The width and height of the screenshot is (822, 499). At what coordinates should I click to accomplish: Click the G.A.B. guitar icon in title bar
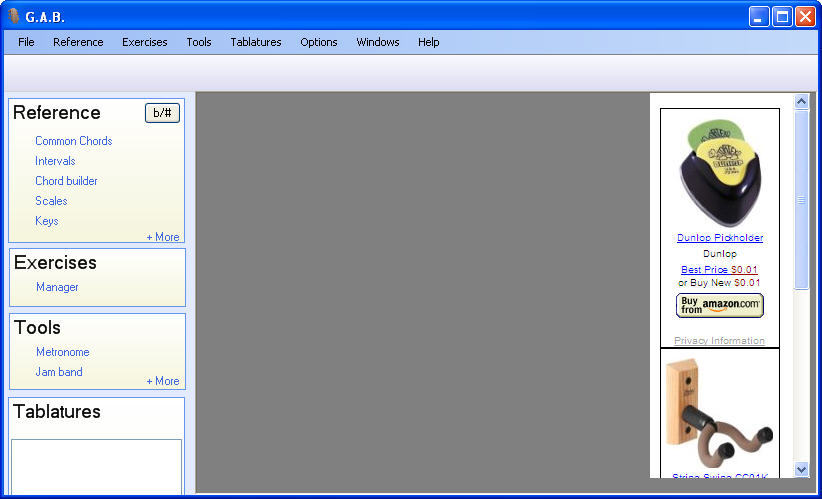pos(13,15)
